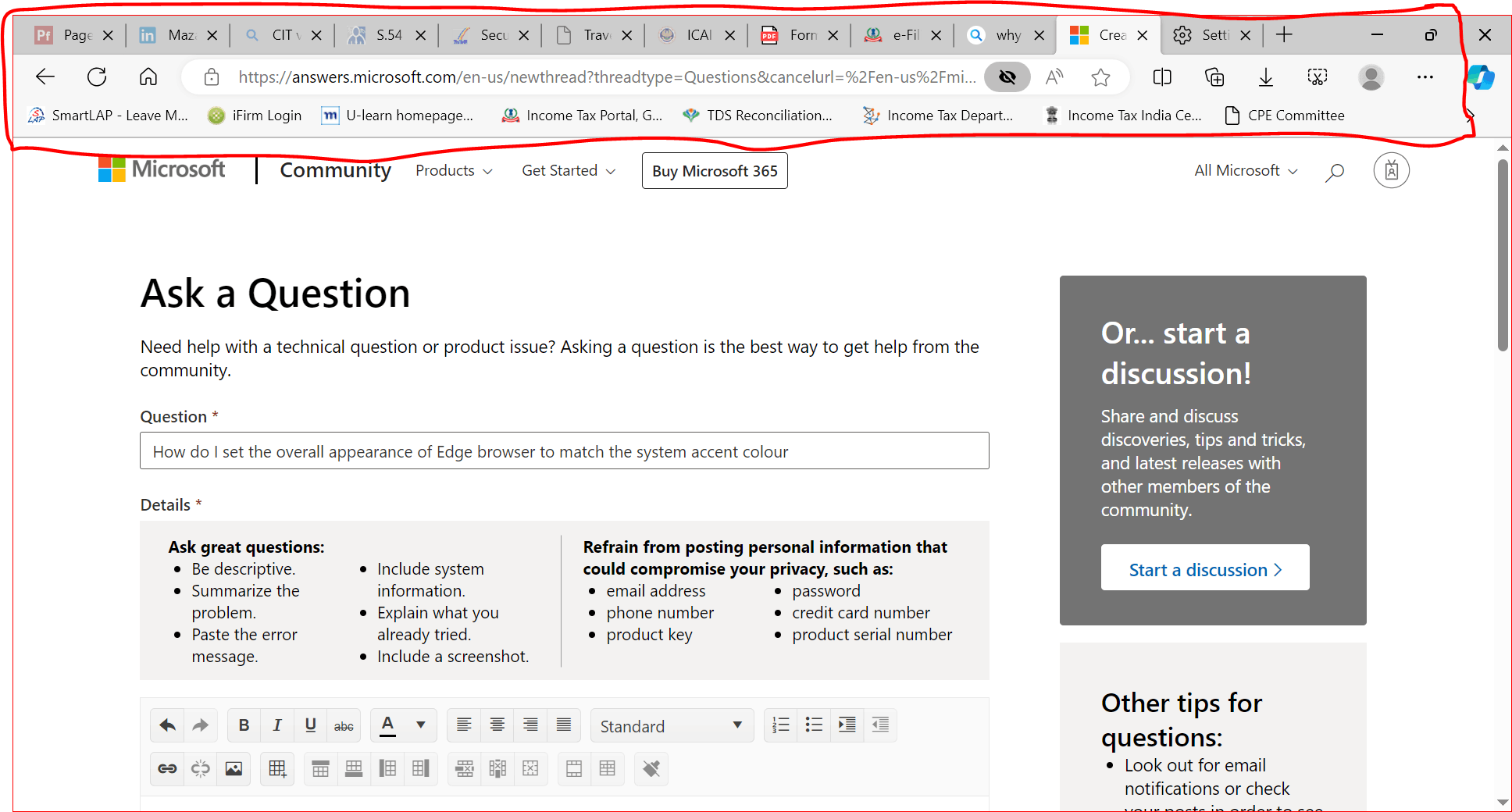Expand the Get Started menu
Image resolution: width=1512 pixels, height=812 pixels.
pos(569,170)
